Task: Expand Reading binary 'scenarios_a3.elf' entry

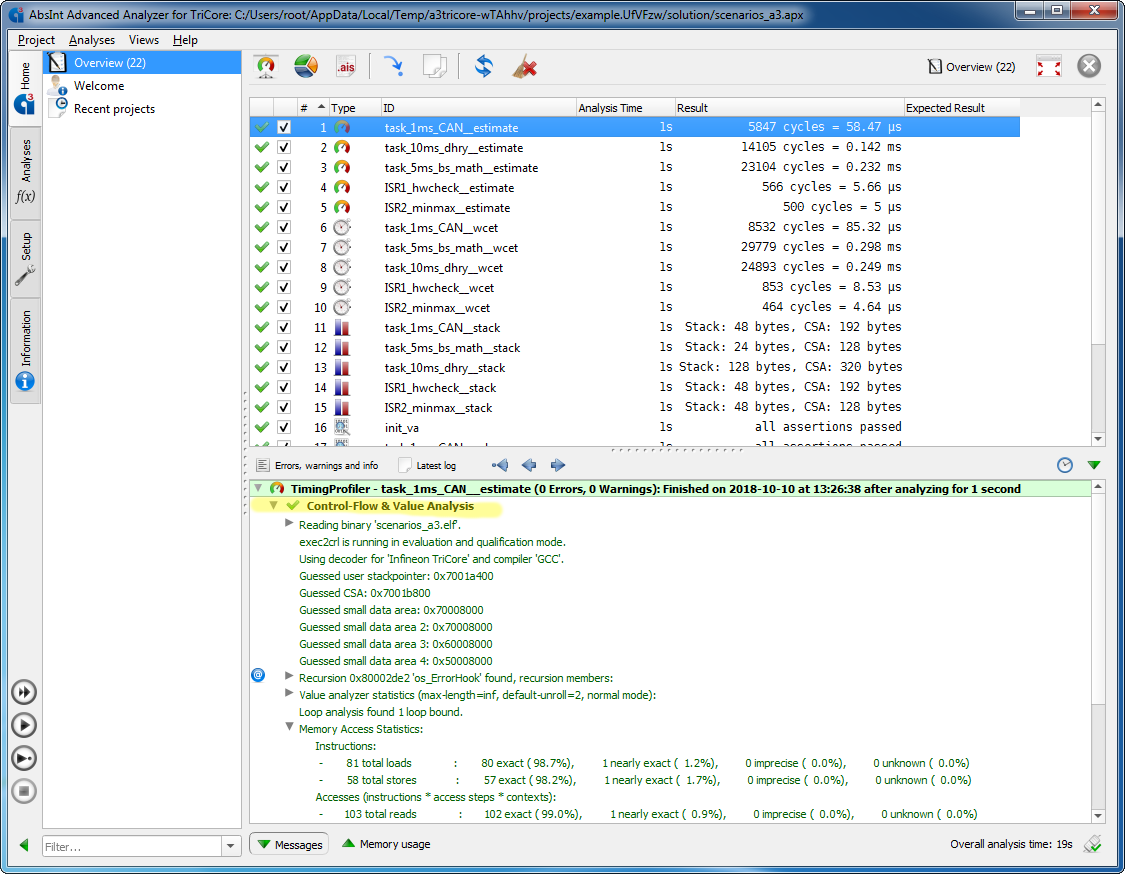Action: [289, 523]
